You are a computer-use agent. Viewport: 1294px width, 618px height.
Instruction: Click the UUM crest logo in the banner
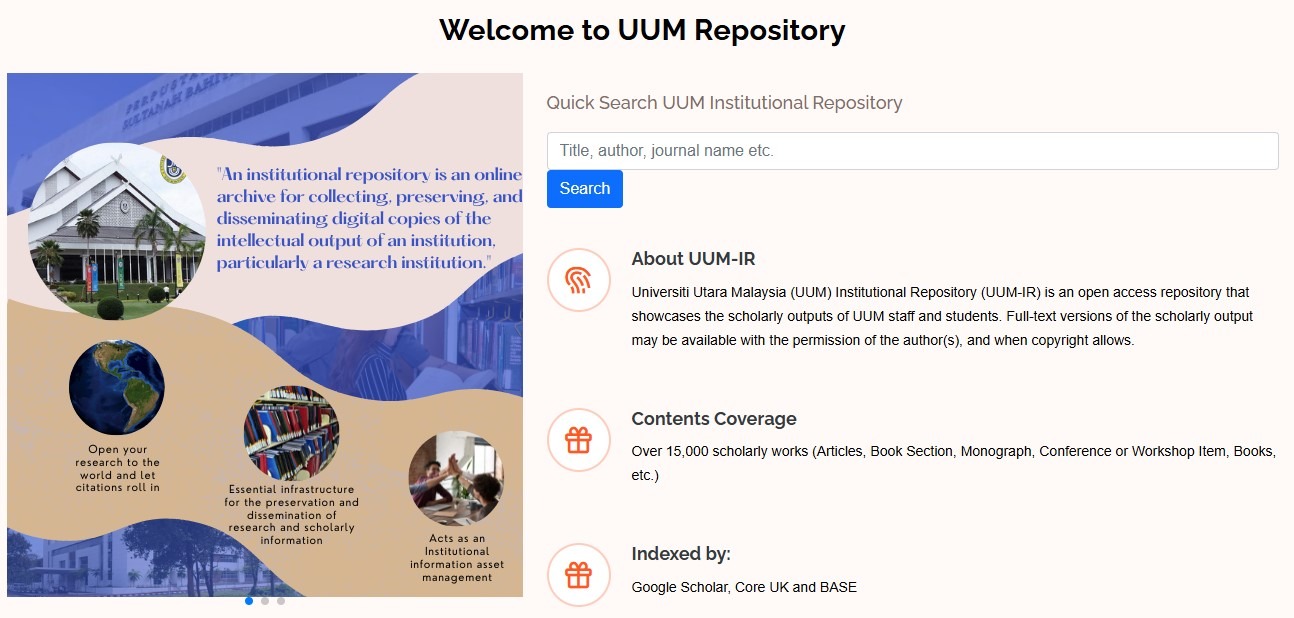173,168
